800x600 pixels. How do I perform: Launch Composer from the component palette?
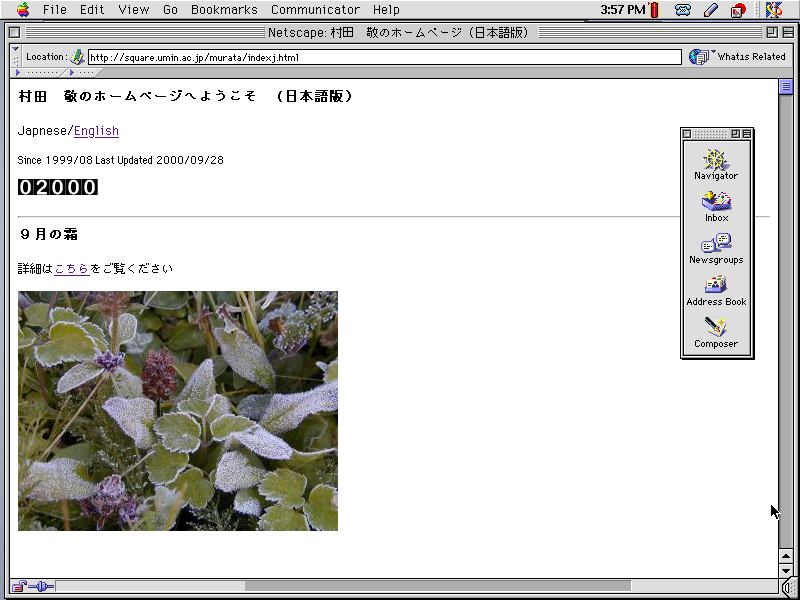(x=716, y=332)
